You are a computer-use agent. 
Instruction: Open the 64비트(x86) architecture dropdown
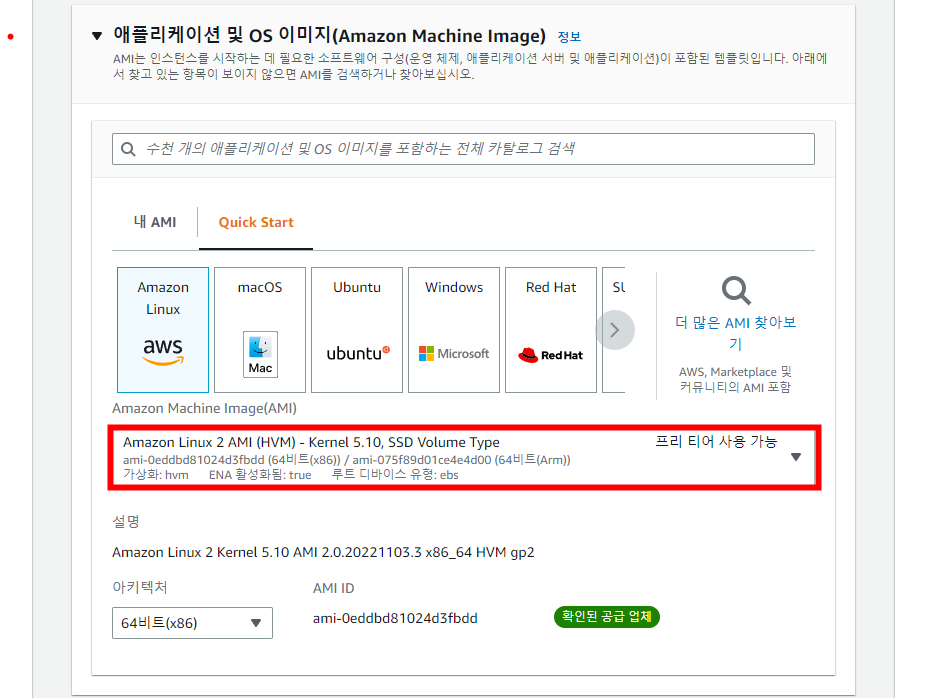[x=192, y=622]
